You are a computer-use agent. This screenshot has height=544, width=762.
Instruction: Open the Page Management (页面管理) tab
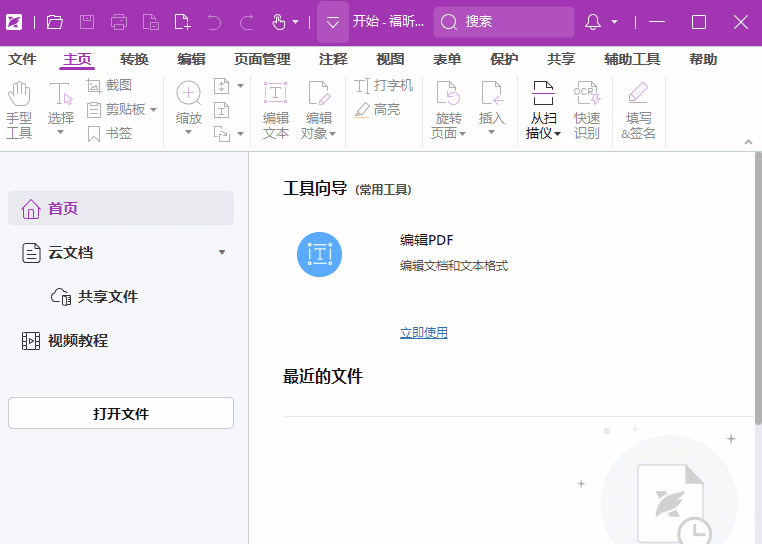click(262, 60)
